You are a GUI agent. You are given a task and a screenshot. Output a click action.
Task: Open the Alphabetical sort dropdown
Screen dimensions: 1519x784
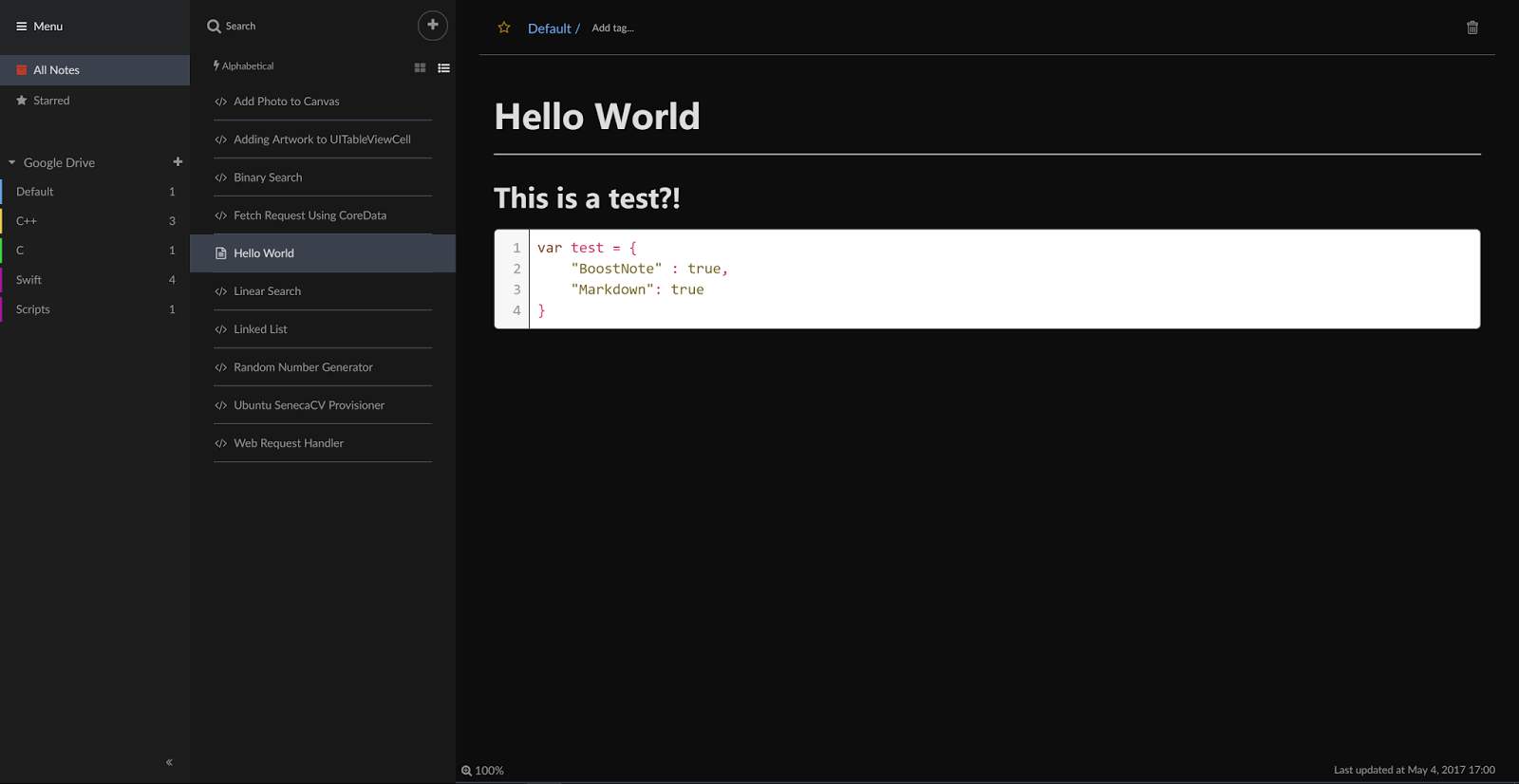click(244, 66)
